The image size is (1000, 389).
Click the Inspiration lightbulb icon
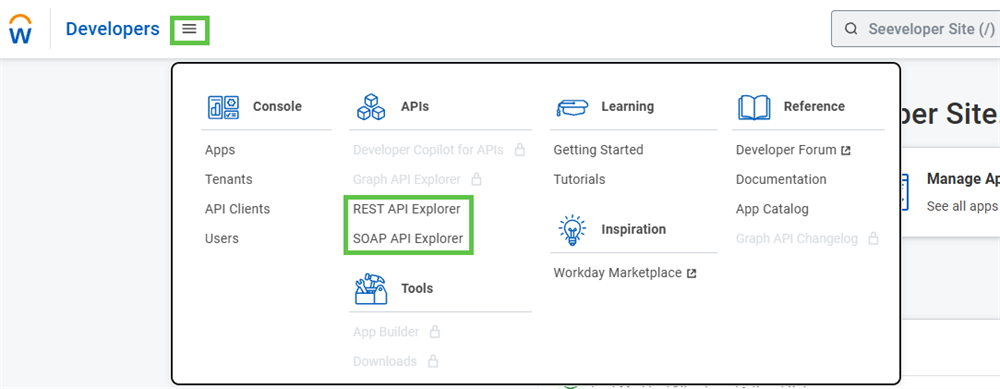(x=572, y=230)
